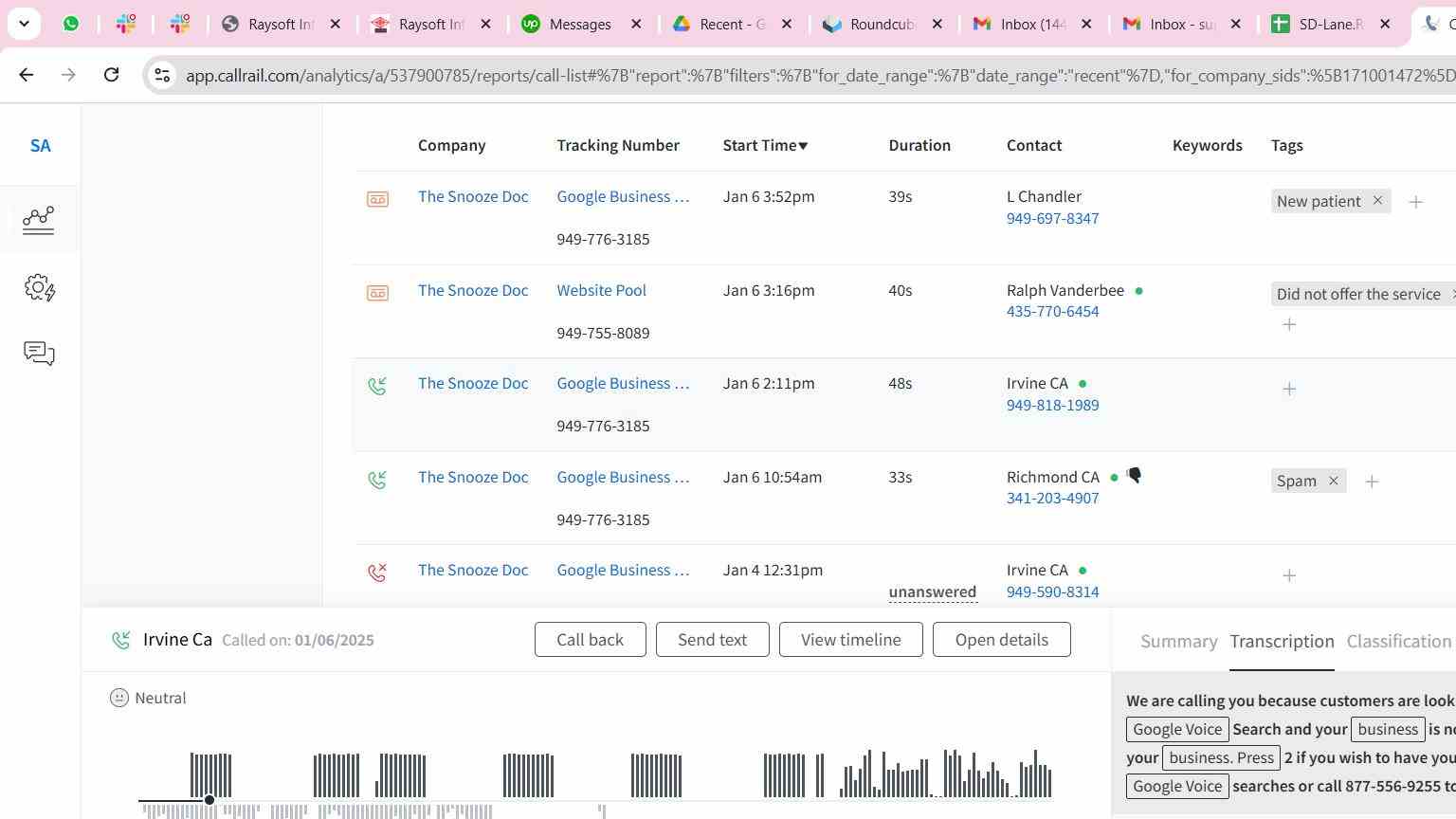Image resolution: width=1456 pixels, height=819 pixels.
Task: Add another tag to Ralph Vanderbee call
Action: pos(1289,325)
